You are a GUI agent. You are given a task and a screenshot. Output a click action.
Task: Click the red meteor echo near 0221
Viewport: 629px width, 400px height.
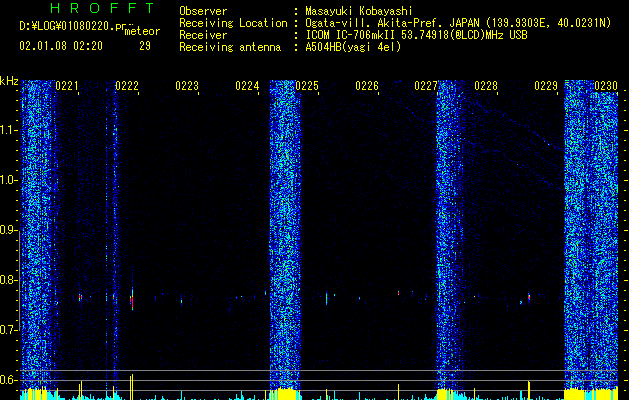tap(80, 297)
